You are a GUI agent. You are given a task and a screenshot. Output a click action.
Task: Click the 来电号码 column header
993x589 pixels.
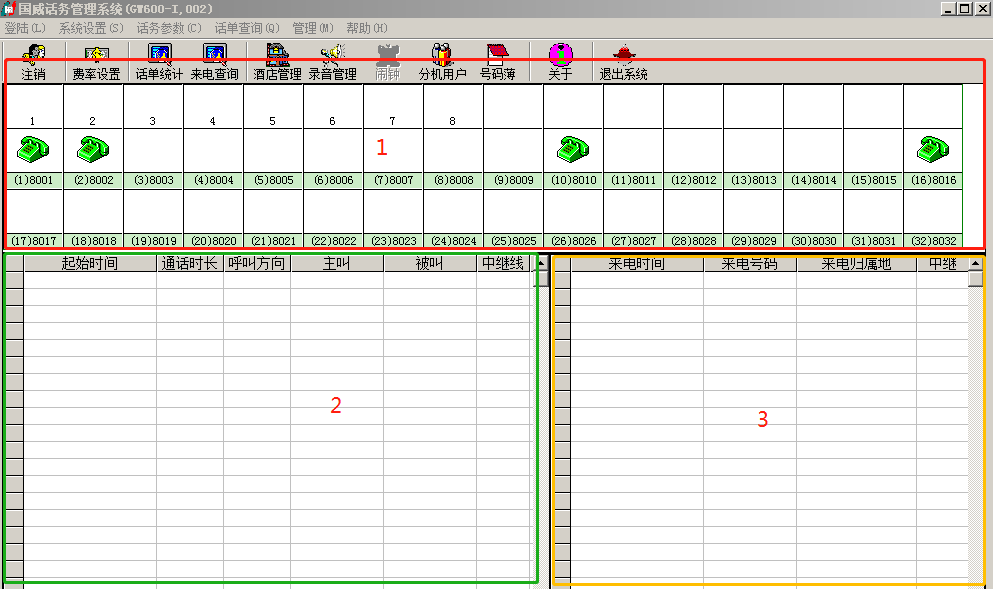(750, 264)
